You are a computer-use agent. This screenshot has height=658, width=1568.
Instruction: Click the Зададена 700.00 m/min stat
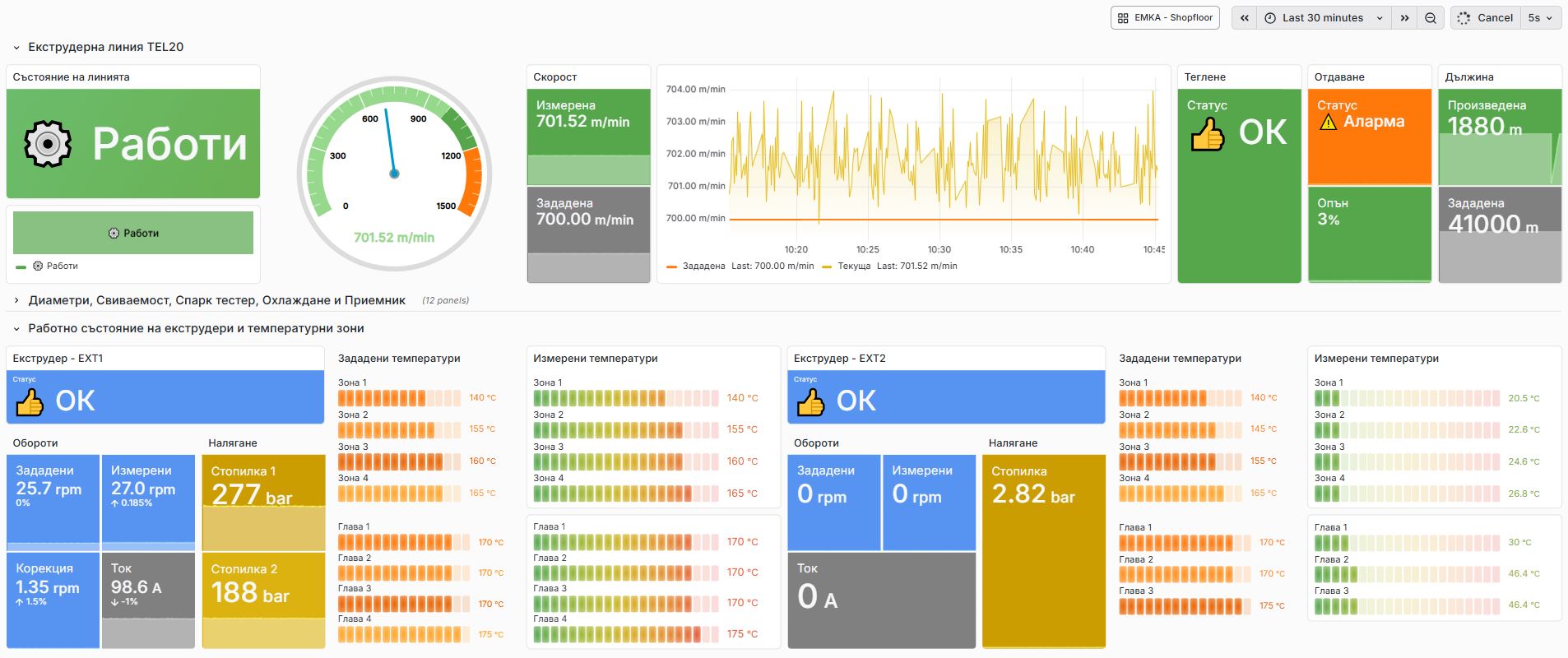point(589,235)
